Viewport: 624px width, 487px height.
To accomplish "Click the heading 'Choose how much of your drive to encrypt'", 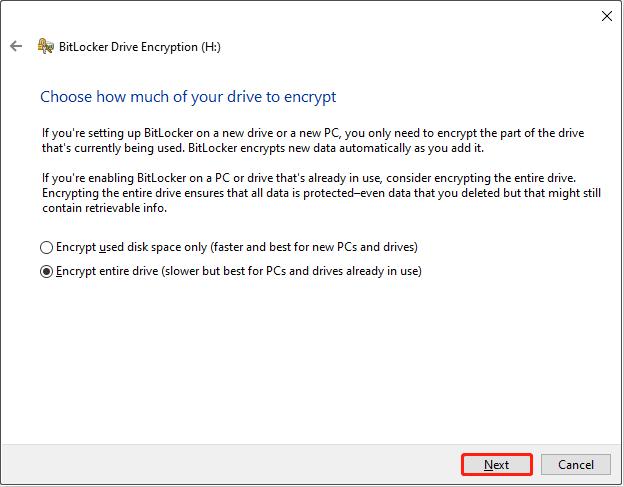I will 188,97.
